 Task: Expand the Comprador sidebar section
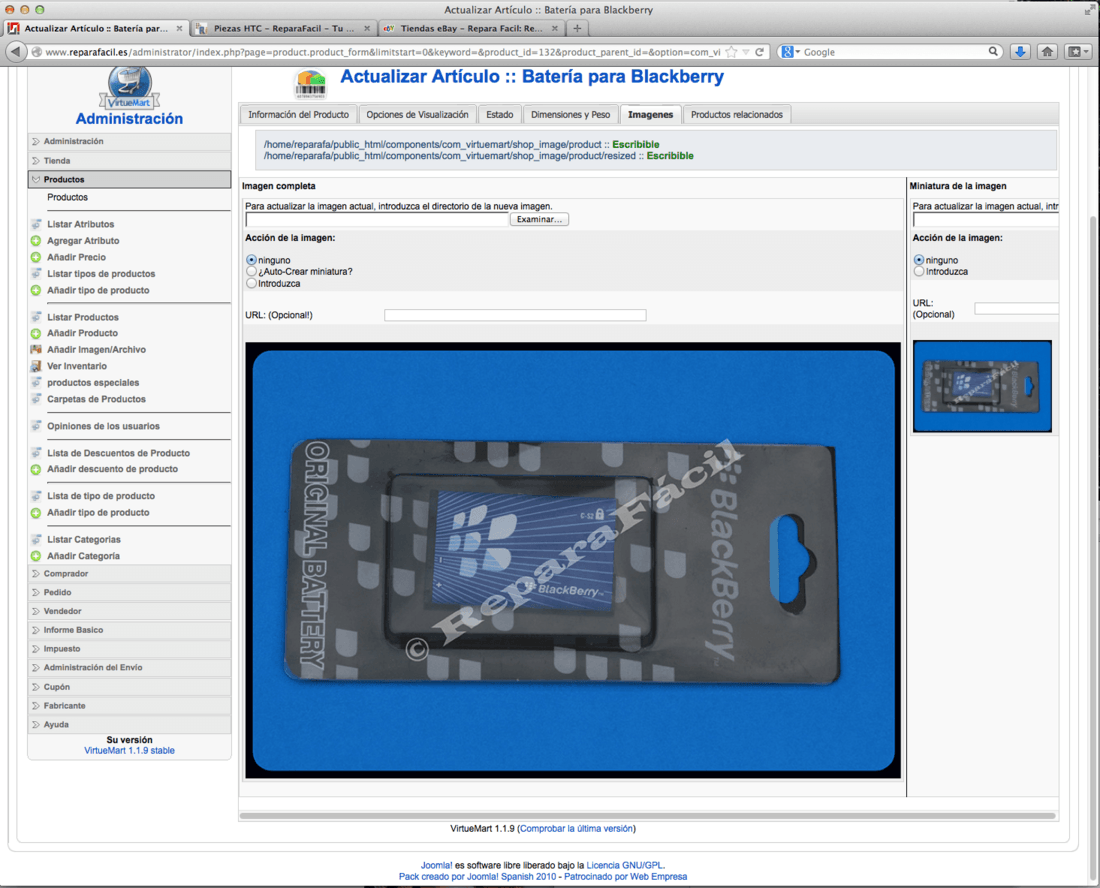tap(130, 574)
